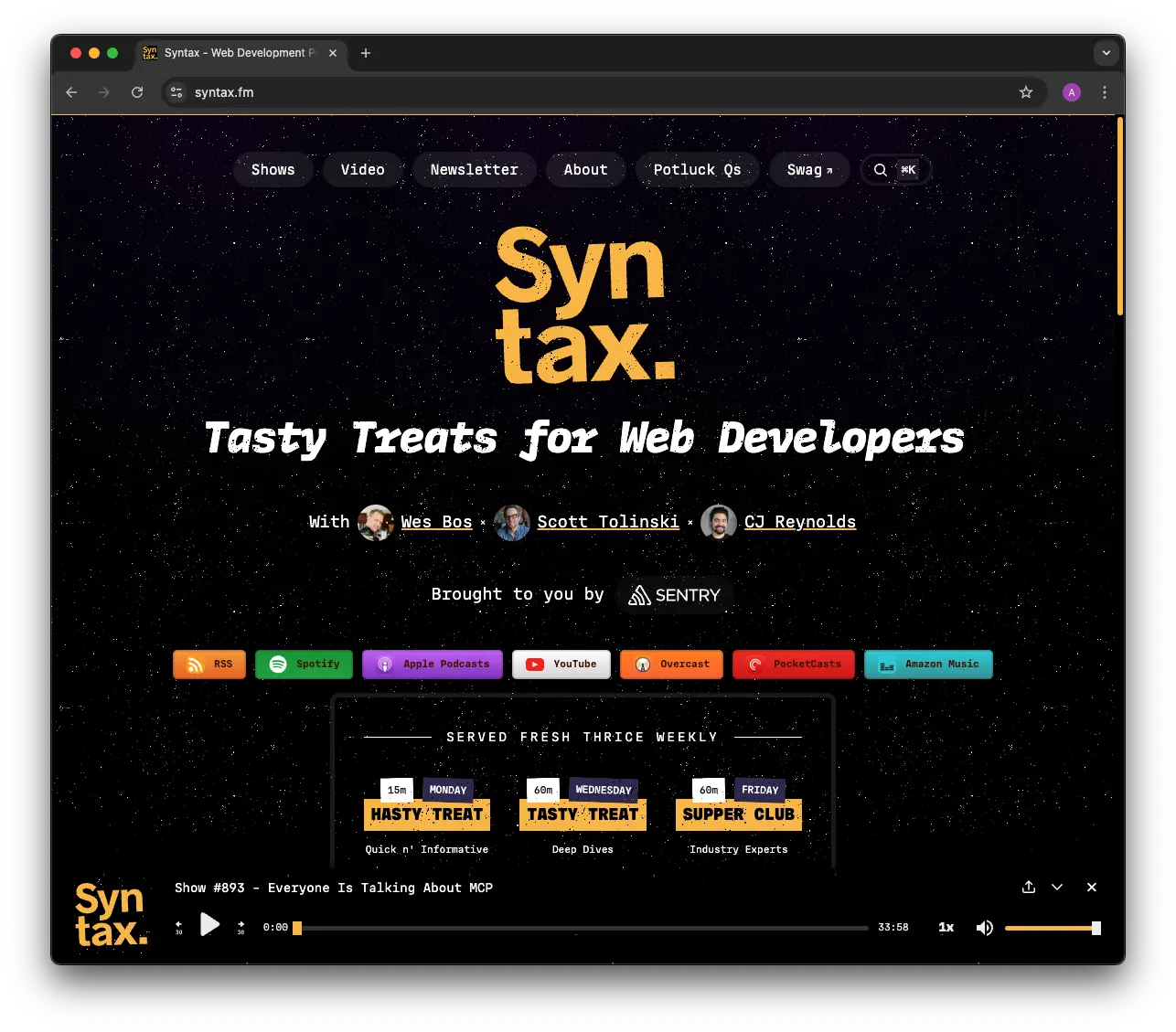Click the episode progress bar
Image resolution: width=1176 pixels, height=1032 pixels.
[582, 929]
